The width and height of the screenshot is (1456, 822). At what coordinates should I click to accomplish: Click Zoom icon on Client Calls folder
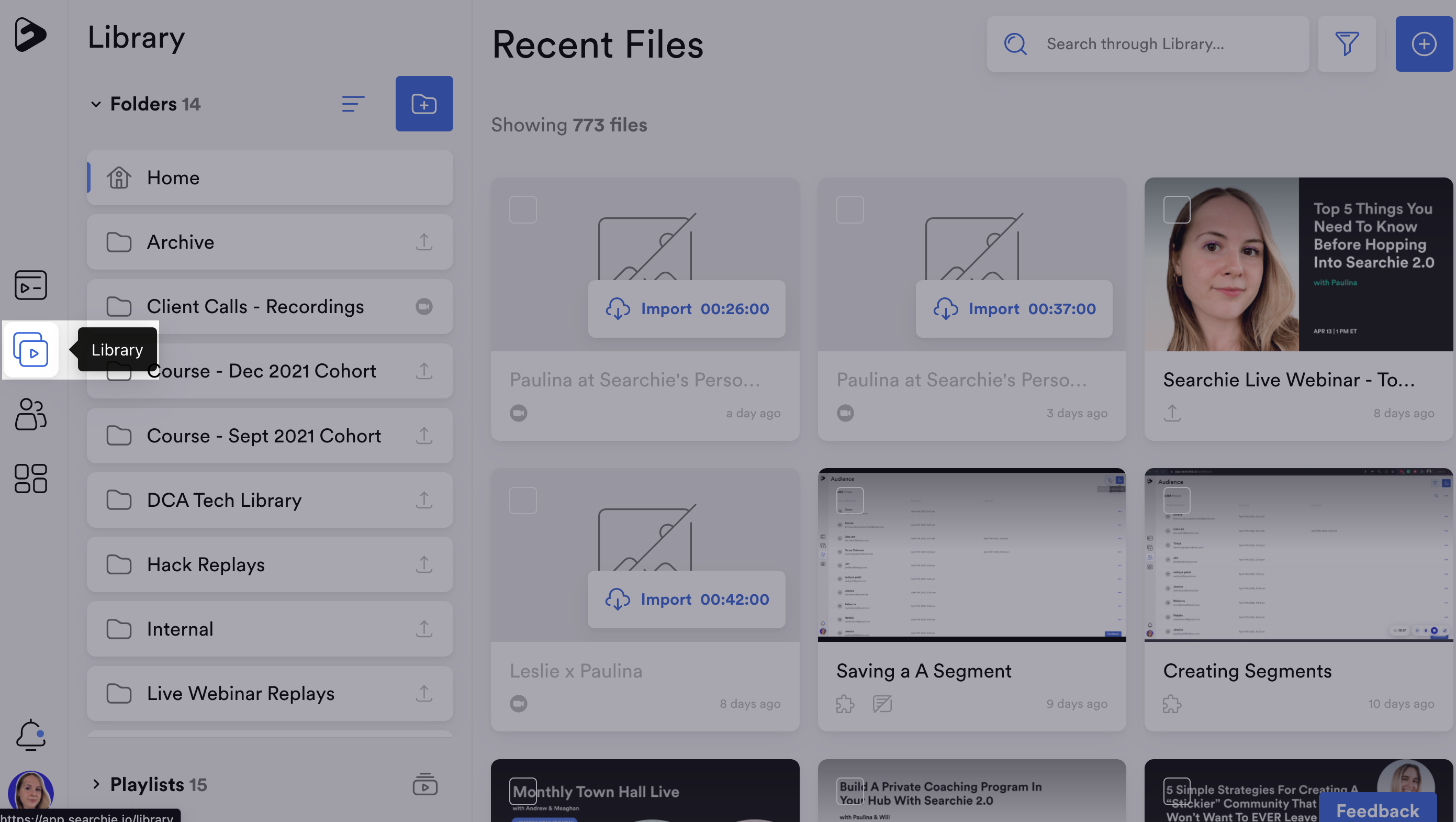pos(424,306)
